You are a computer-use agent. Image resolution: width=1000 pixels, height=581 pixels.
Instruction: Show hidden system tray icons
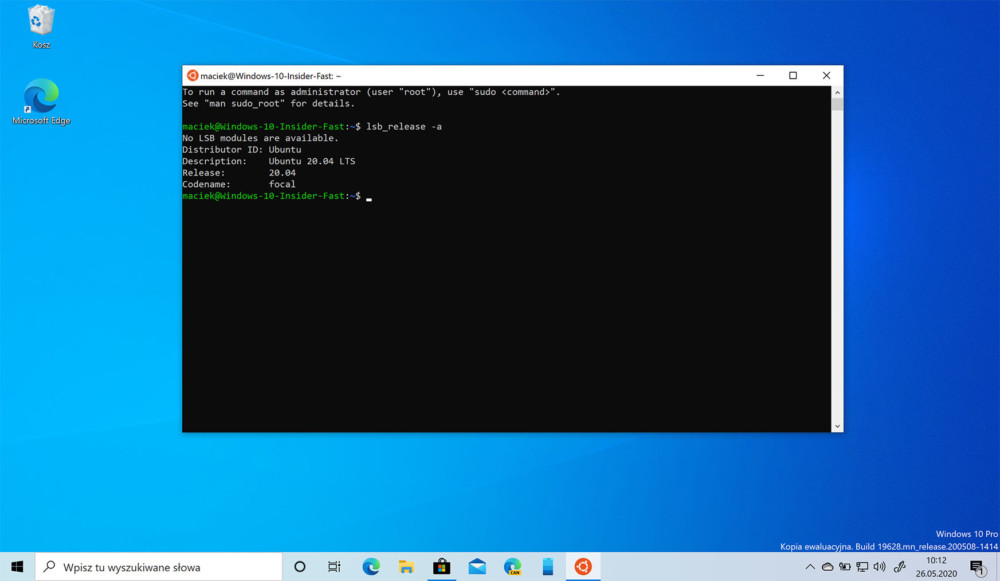coord(810,566)
